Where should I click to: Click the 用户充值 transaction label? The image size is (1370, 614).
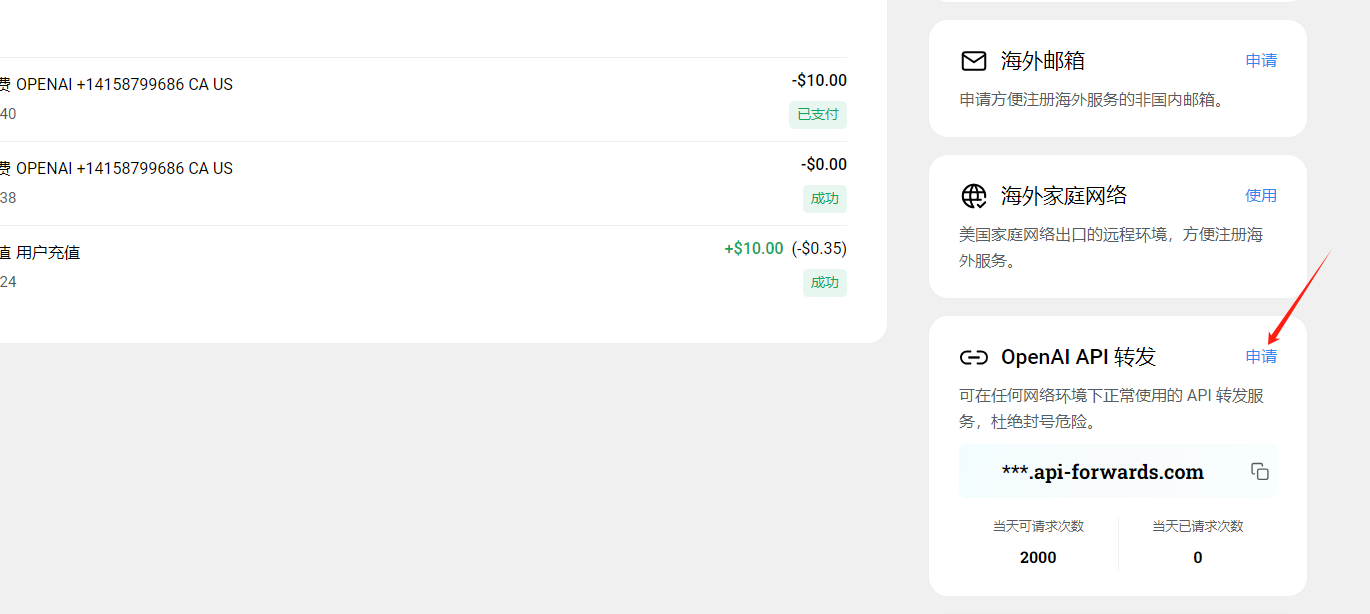48,252
